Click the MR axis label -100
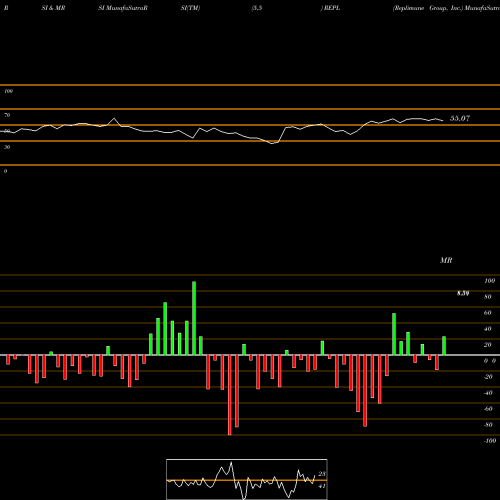 tap(490, 441)
